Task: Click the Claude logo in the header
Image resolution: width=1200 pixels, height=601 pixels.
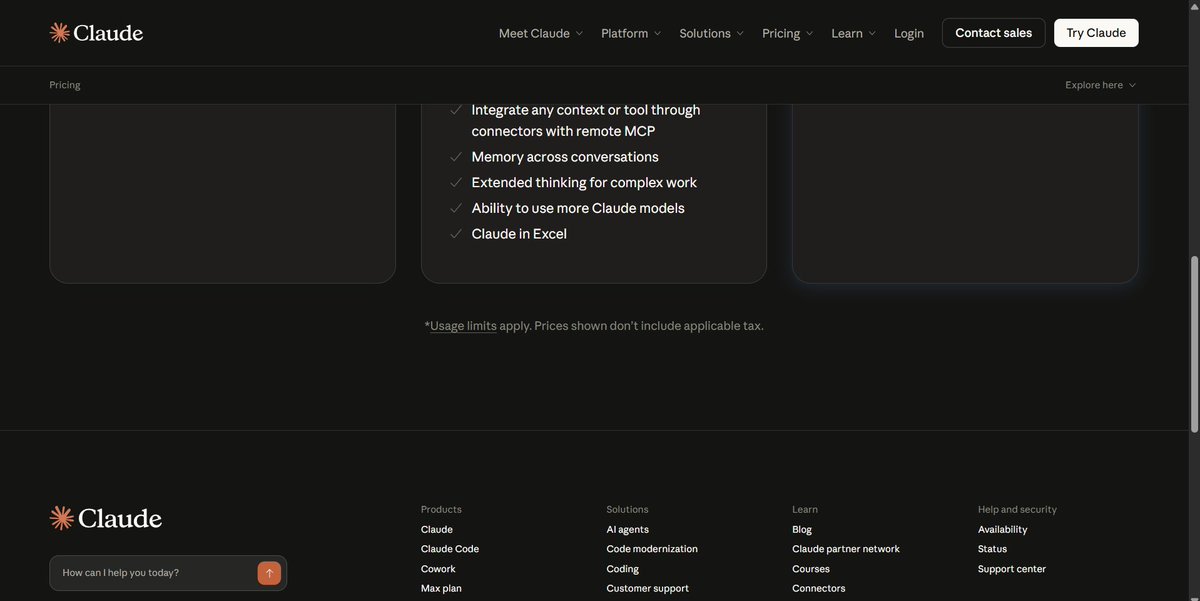Action: [x=96, y=33]
